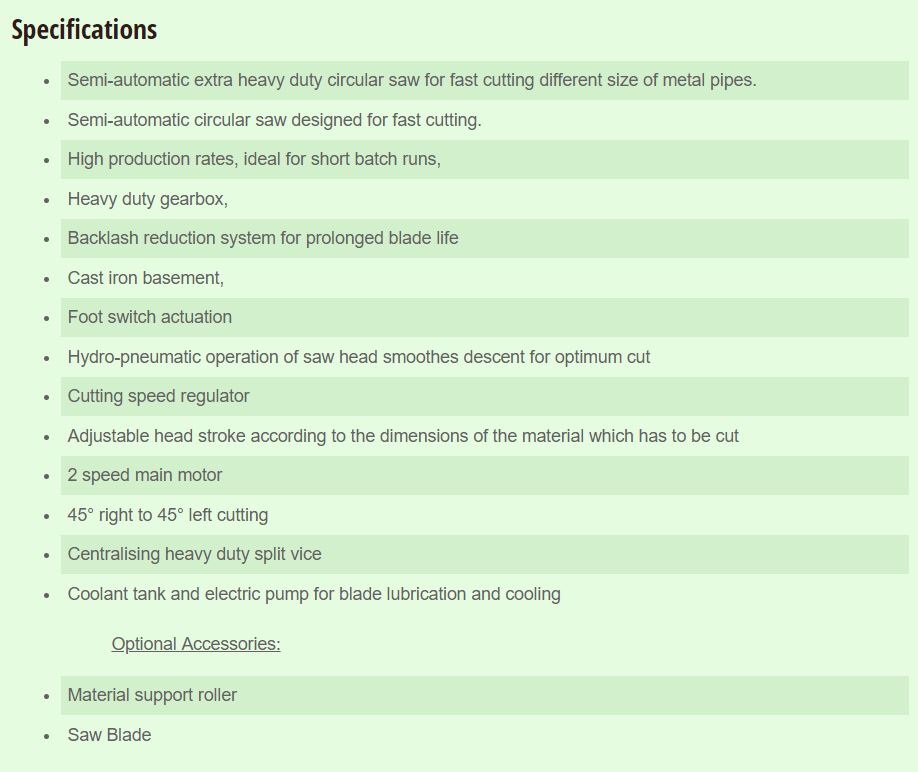918x772 pixels.
Task: Click the Foot switch actuation row
Action: (x=485, y=317)
